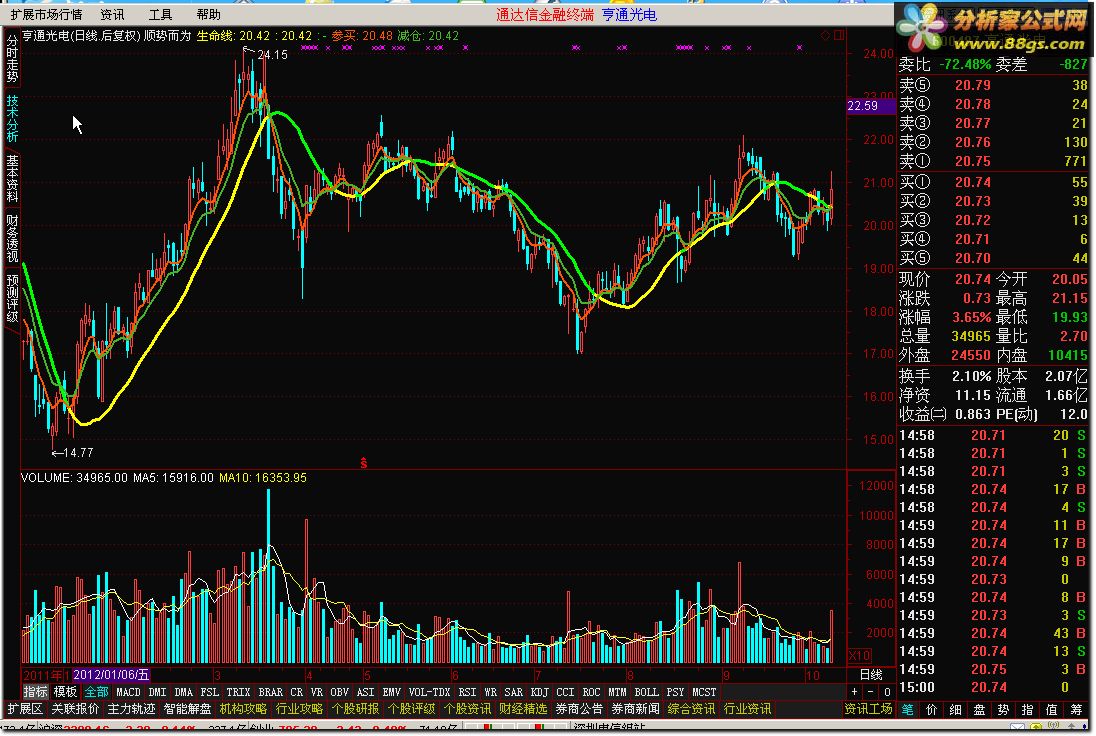Viewport: 1096px width, 736px height.
Task: Select the 指标 tab
Action: pyautogui.click(x=36, y=692)
